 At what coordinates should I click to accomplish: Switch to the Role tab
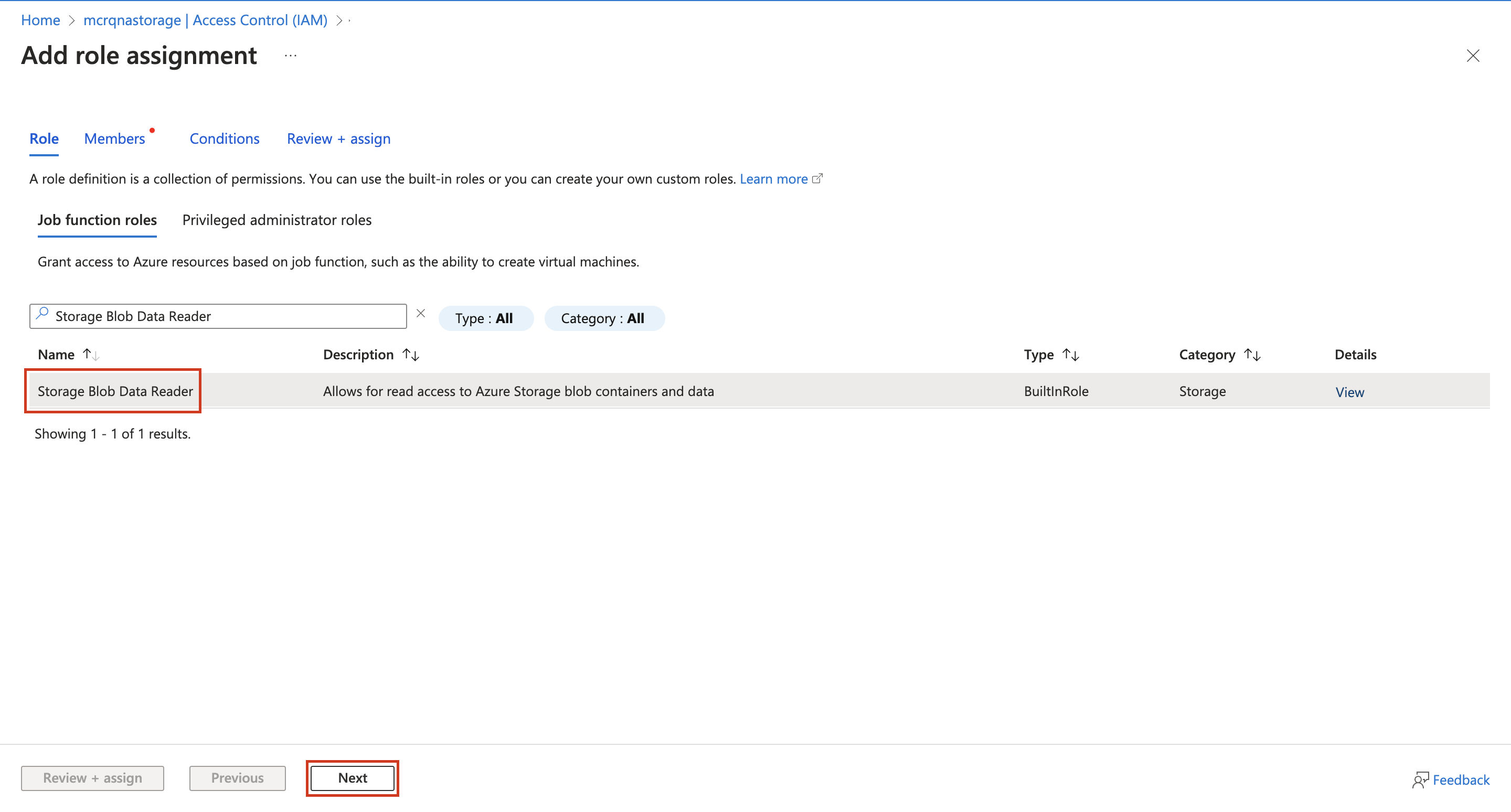tap(44, 138)
